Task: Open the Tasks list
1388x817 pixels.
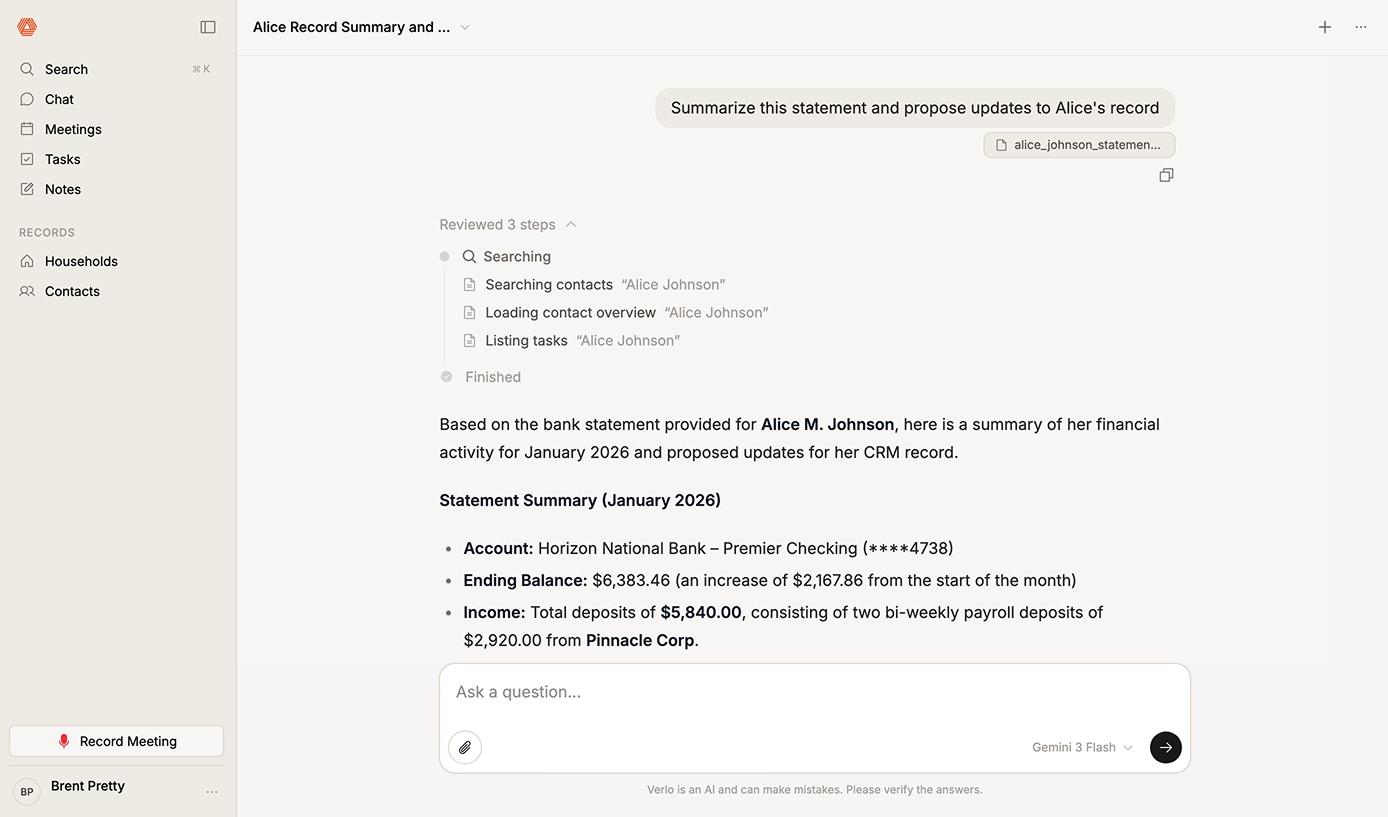Action: (62, 159)
